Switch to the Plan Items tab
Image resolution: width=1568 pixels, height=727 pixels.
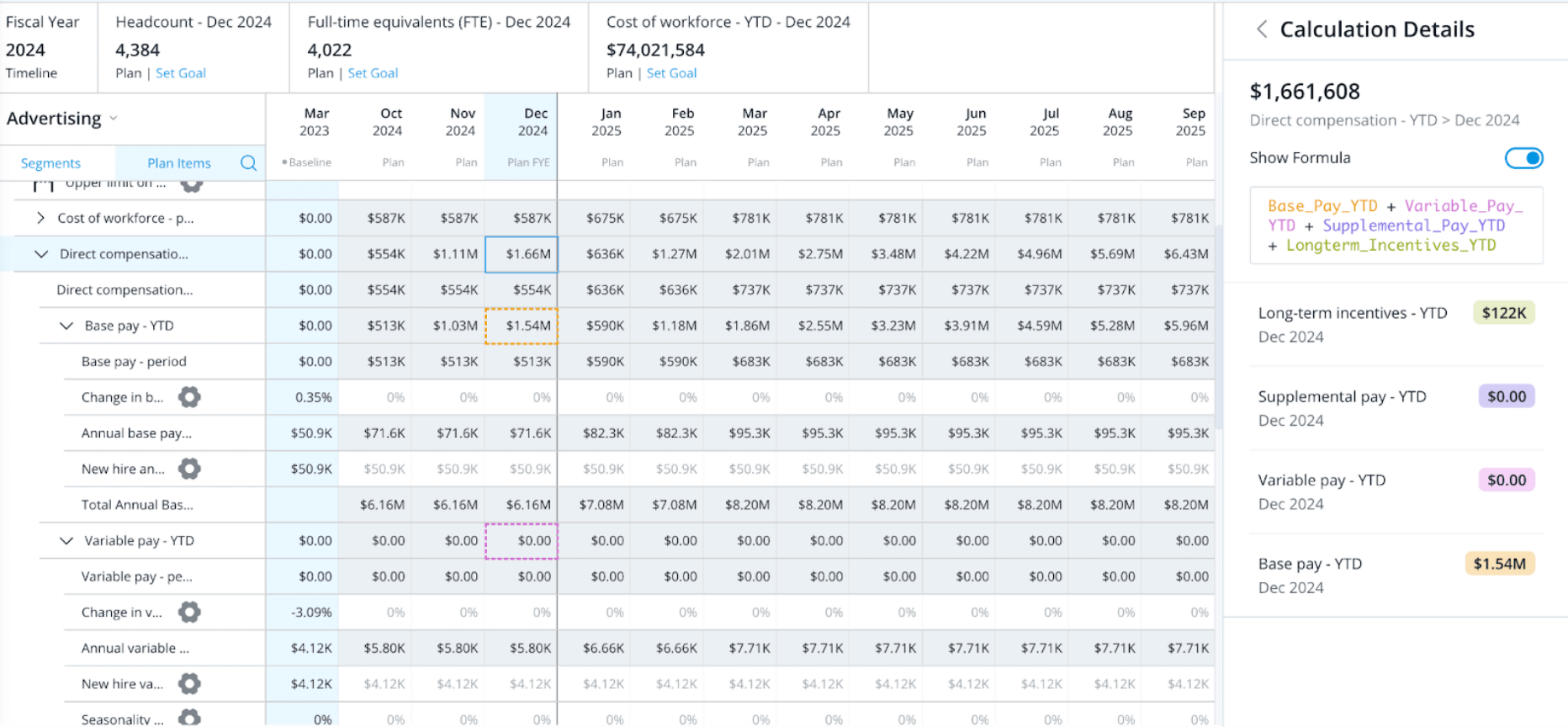tap(178, 163)
